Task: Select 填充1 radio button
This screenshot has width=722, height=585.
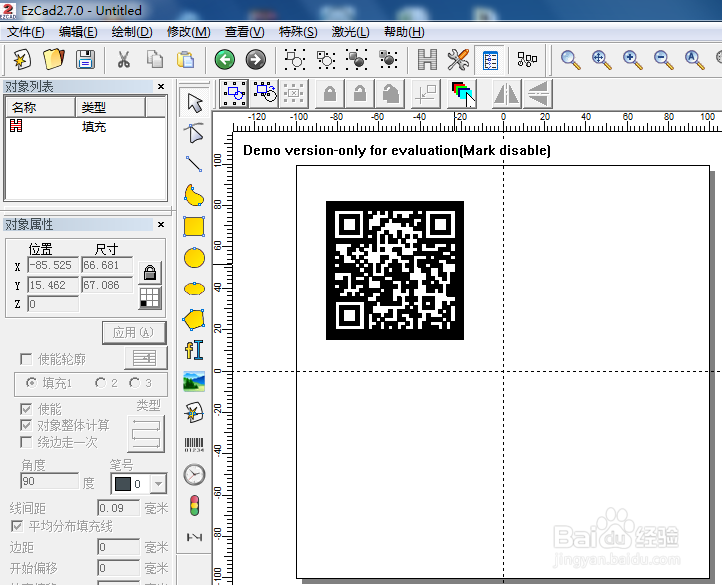Action: click(31, 383)
